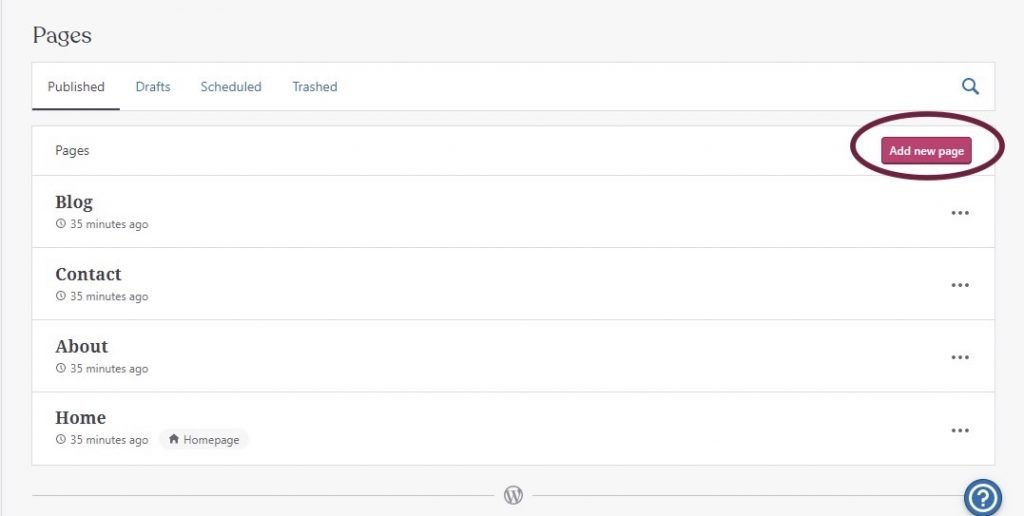Viewport: 1024px width, 516px height.
Task: Open the help question mark icon
Action: pyautogui.click(x=983, y=498)
